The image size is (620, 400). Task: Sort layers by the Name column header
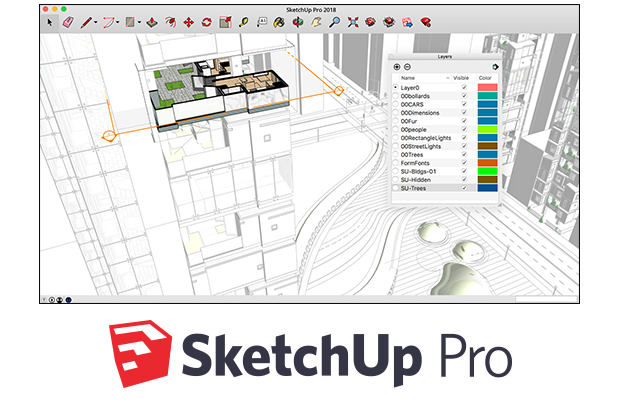click(408, 77)
